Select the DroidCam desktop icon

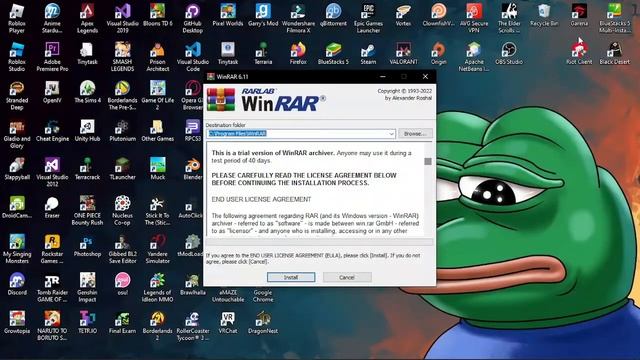click(17, 207)
